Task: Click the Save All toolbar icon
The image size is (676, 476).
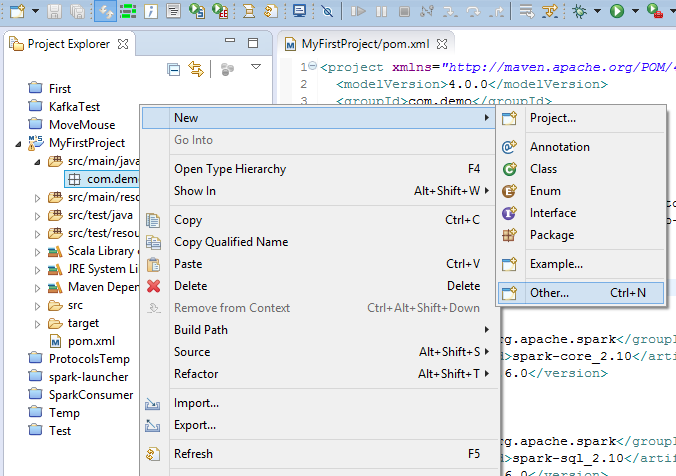Action: point(77,11)
